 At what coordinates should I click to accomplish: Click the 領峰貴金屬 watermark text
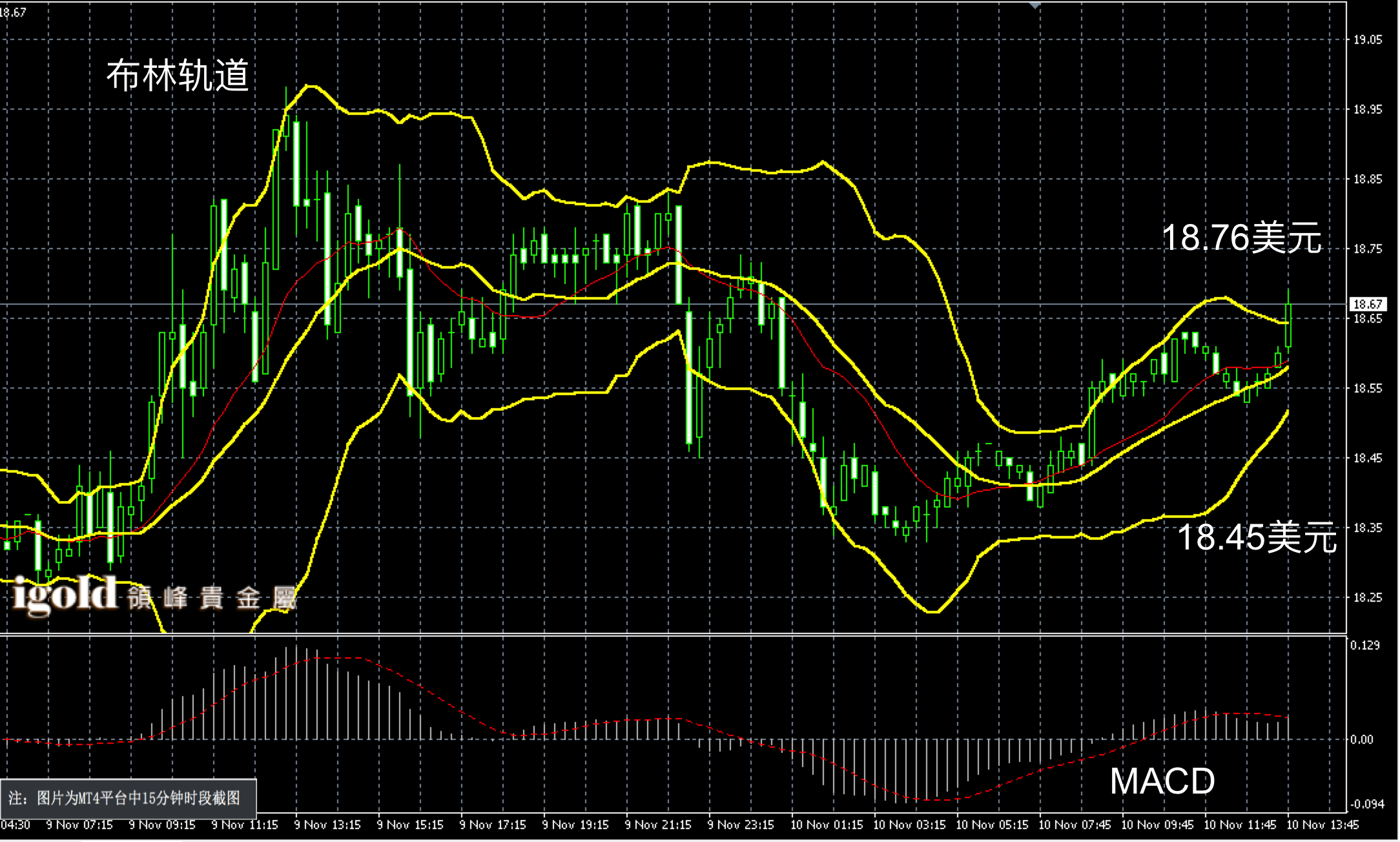211,598
